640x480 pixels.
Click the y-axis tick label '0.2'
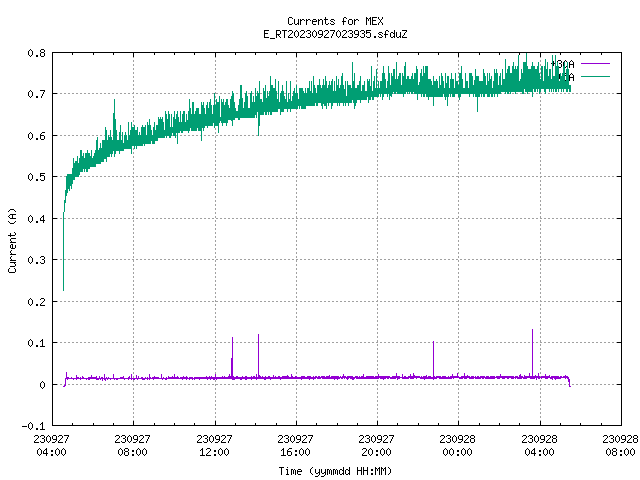click(x=36, y=302)
